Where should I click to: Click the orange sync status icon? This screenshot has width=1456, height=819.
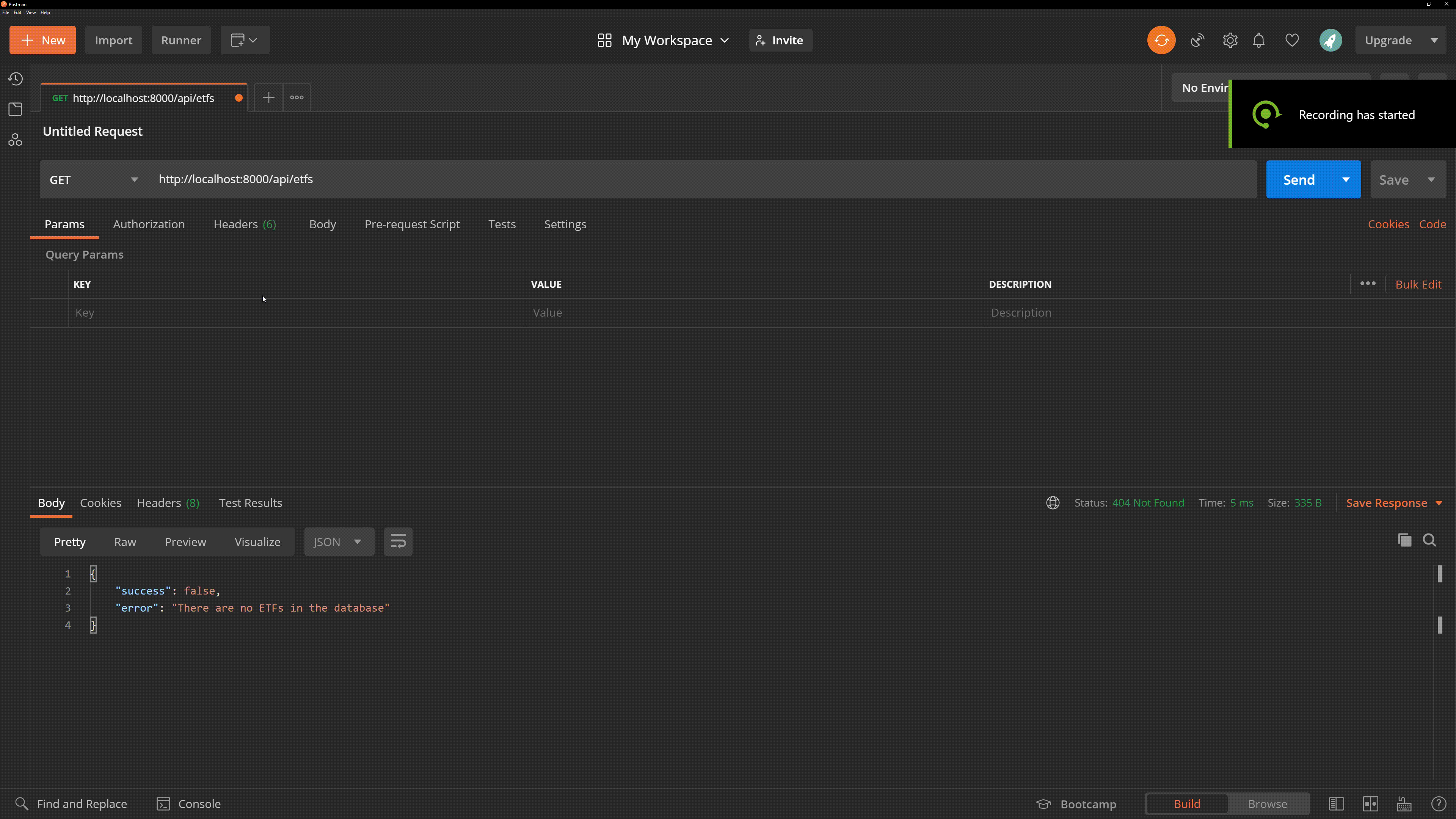click(x=1161, y=40)
